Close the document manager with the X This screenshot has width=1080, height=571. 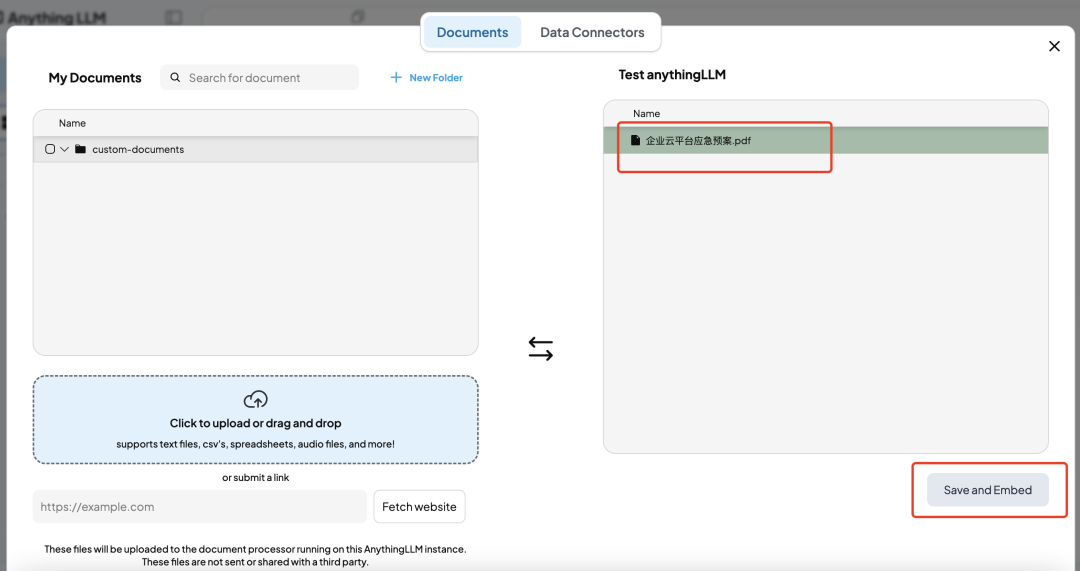tap(1054, 46)
